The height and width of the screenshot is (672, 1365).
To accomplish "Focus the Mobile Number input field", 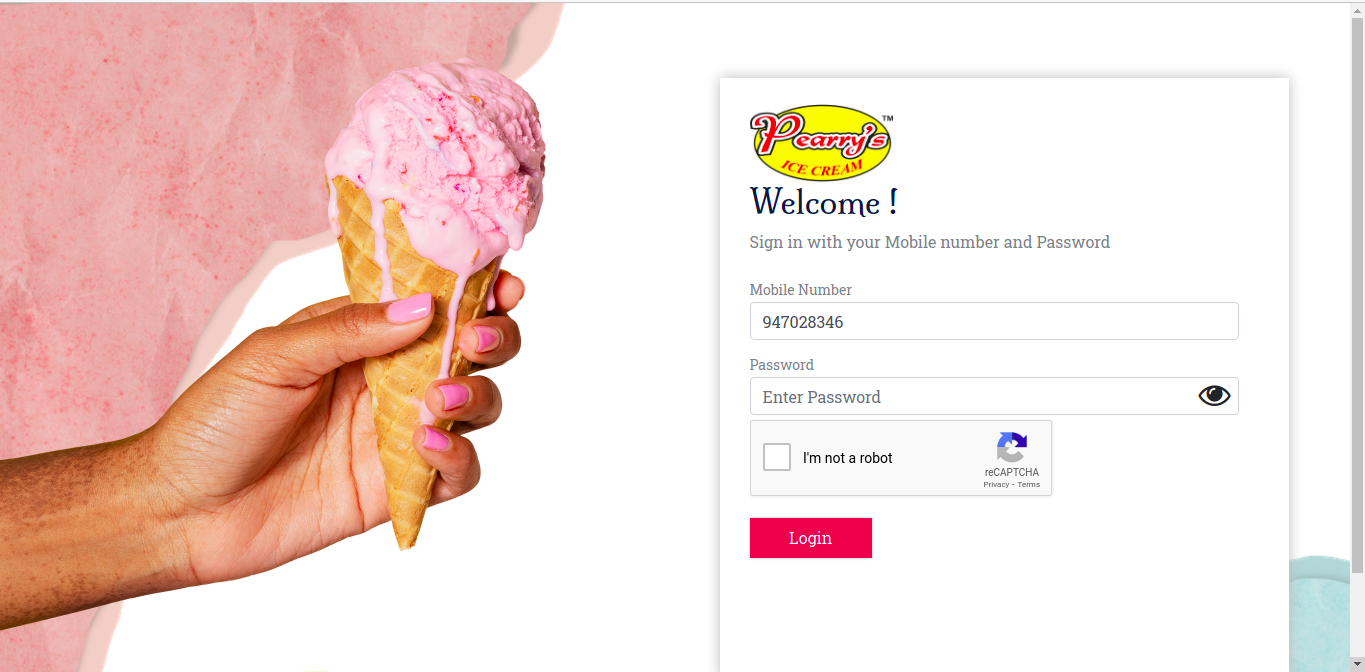I will point(994,321).
